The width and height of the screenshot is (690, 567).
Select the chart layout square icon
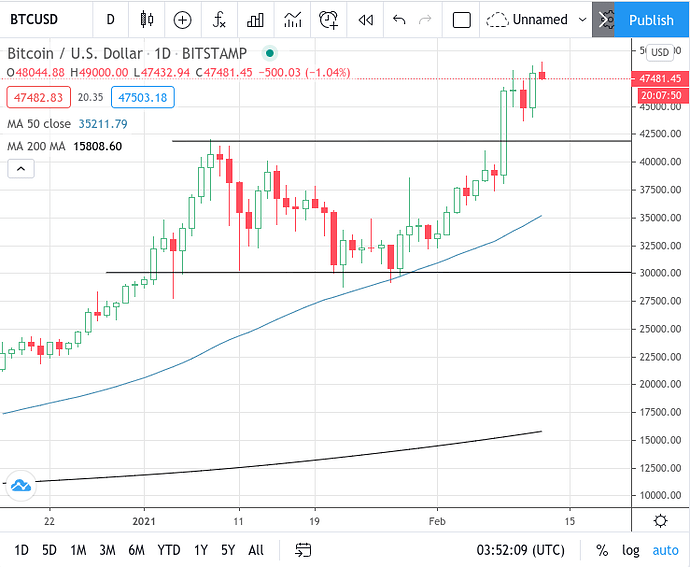(462, 20)
